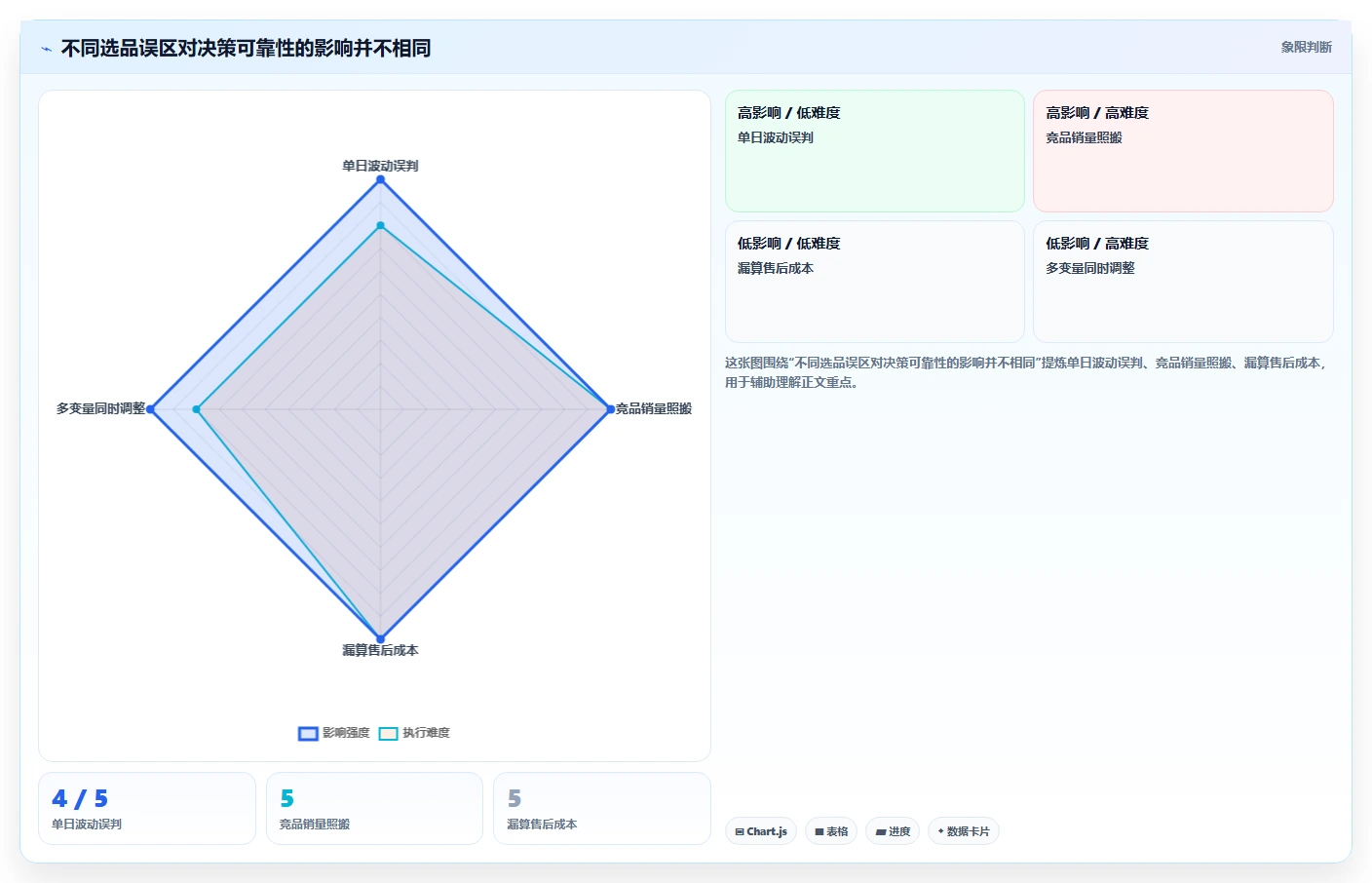Screen dimensions: 1372x883
Task: Open the 低影响 / 高难度 quadrant card
Action: pos(1183,282)
